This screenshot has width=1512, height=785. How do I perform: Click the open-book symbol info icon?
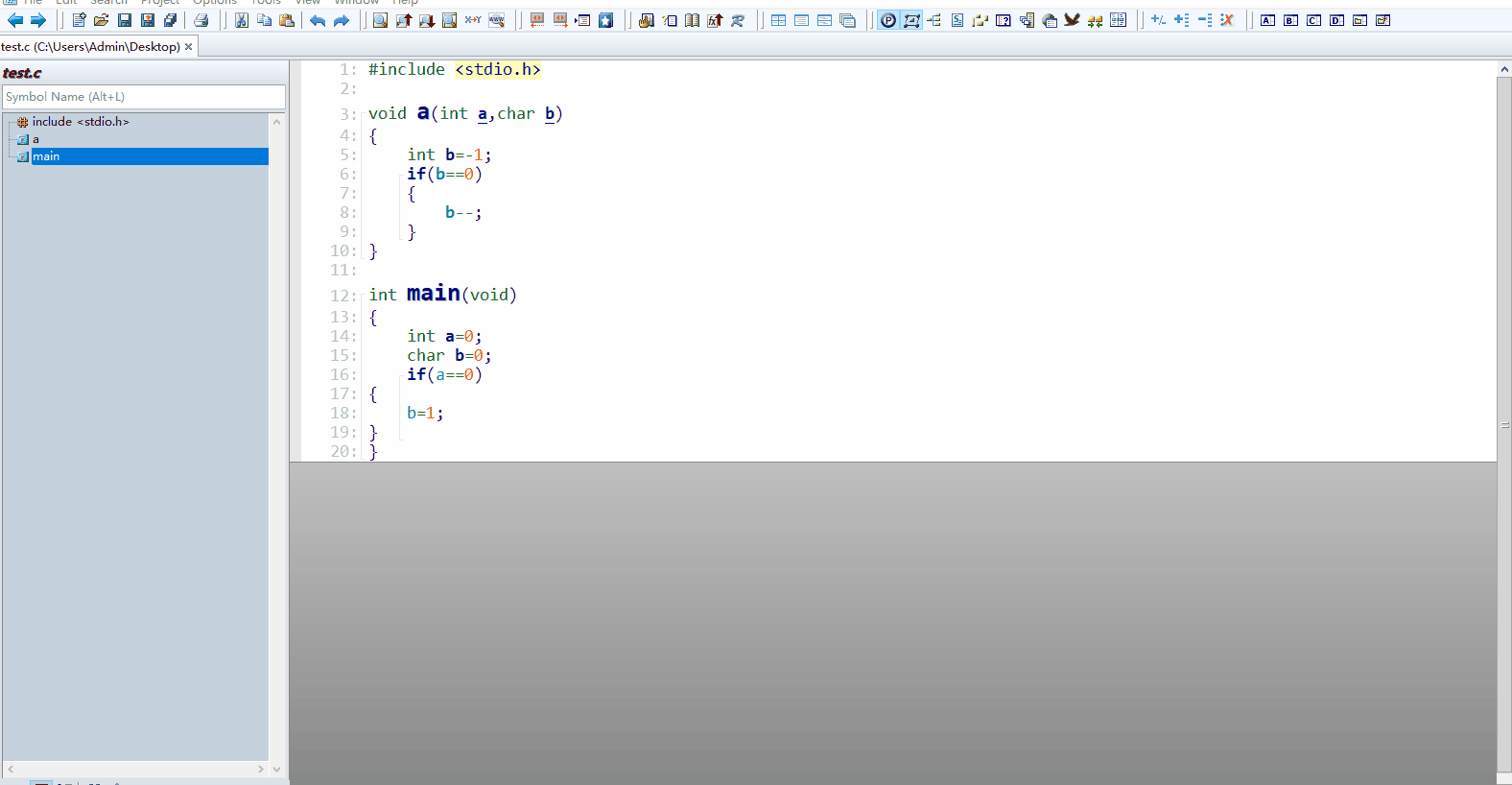tap(692, 20)
